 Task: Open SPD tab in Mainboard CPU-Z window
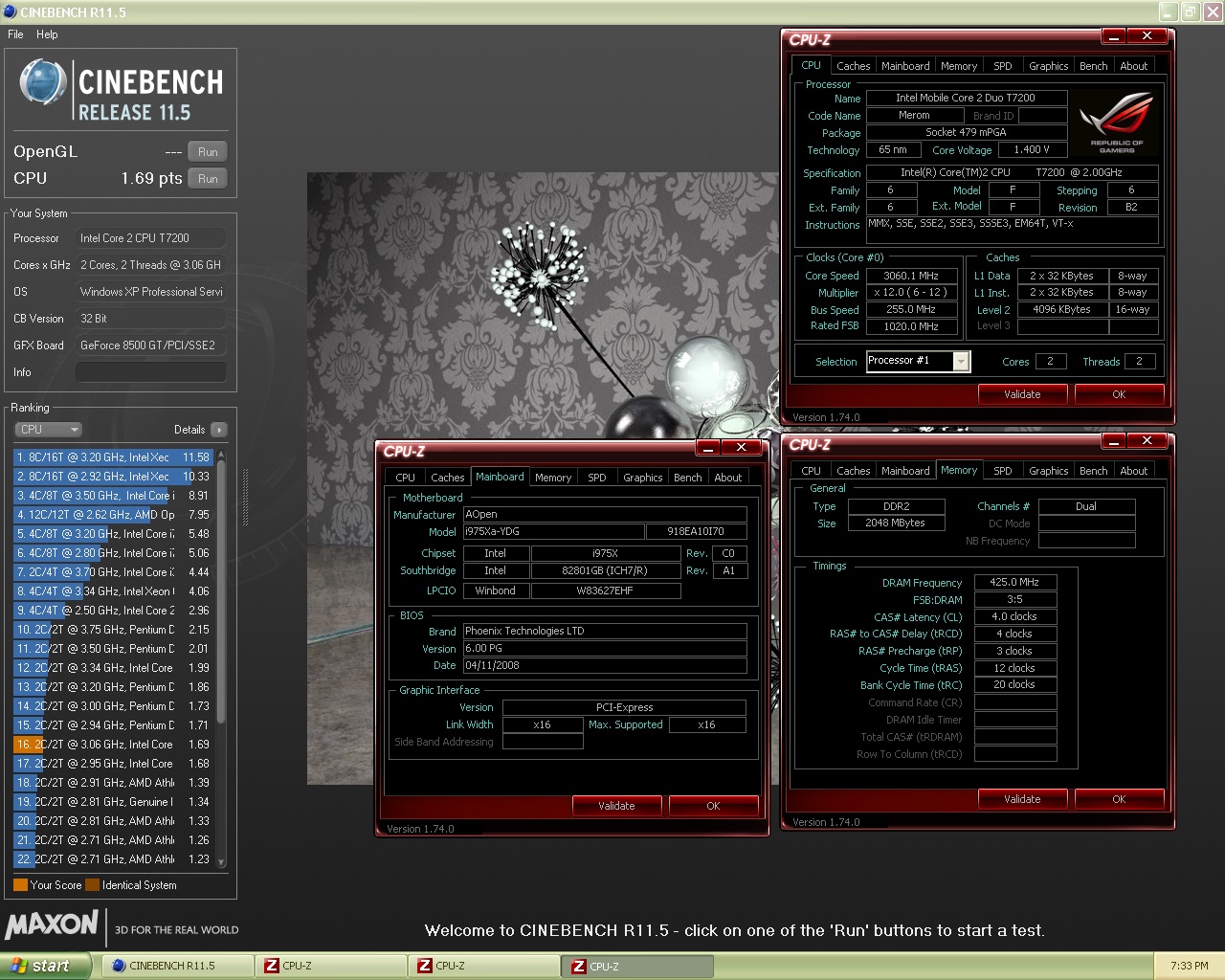(596, 478)
